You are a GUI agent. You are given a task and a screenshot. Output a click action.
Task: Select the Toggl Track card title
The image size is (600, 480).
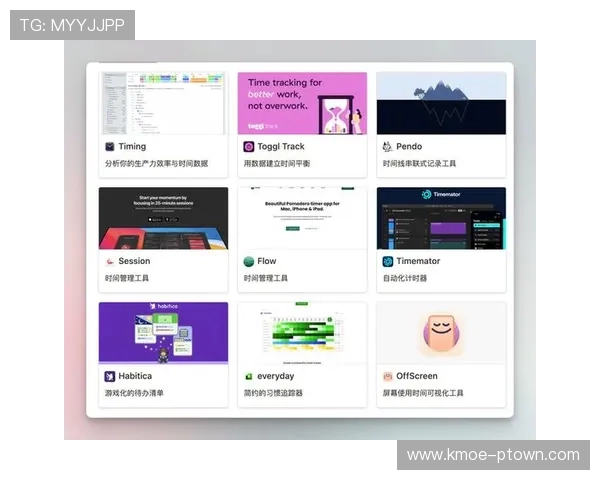tap(281, 147)
